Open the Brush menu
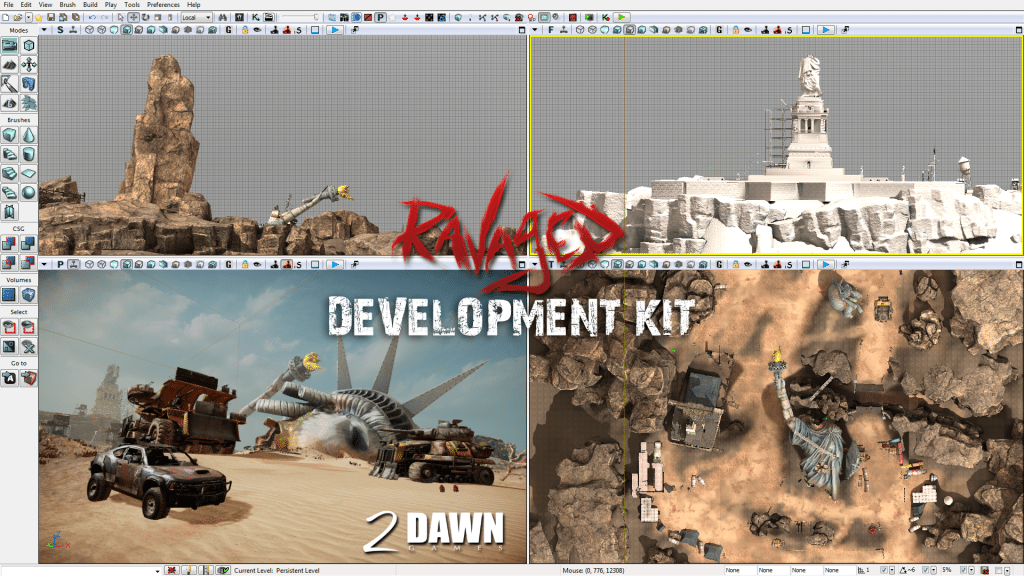Viewport: 1024px width, 576px height. 67,5
